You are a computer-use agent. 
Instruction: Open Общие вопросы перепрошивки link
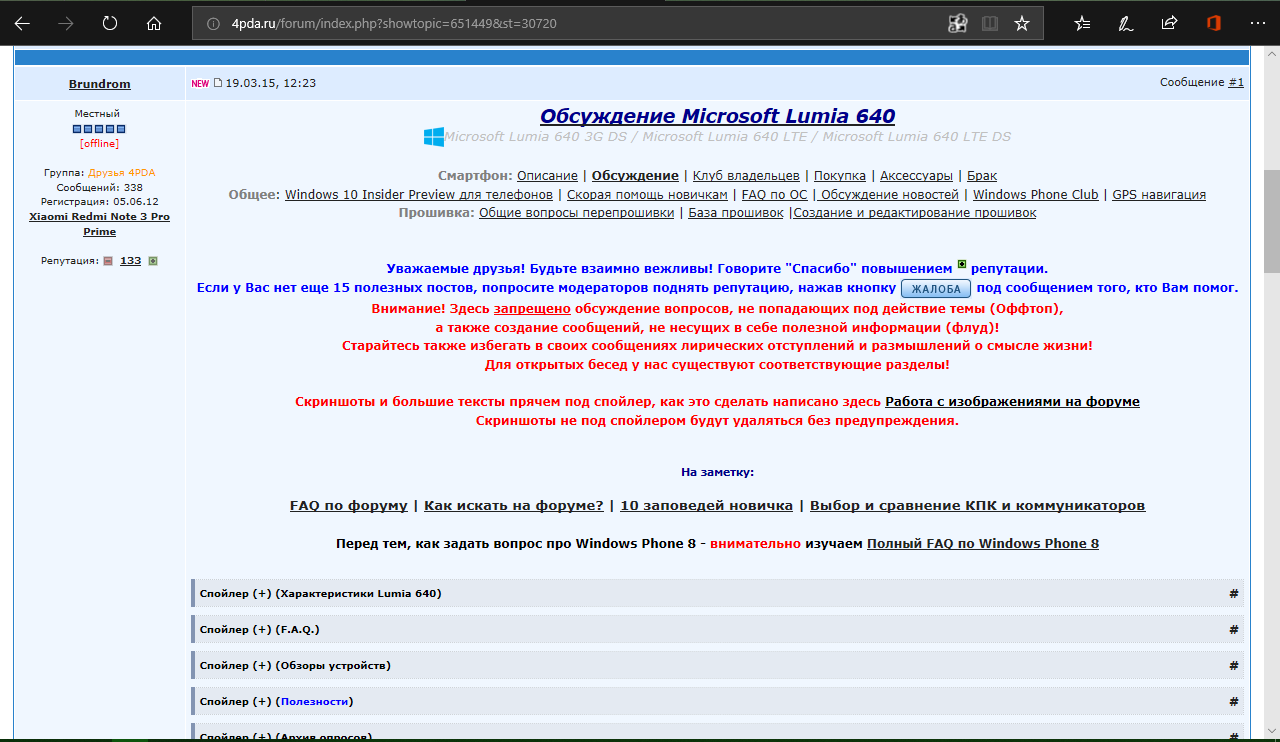(576, 213)
